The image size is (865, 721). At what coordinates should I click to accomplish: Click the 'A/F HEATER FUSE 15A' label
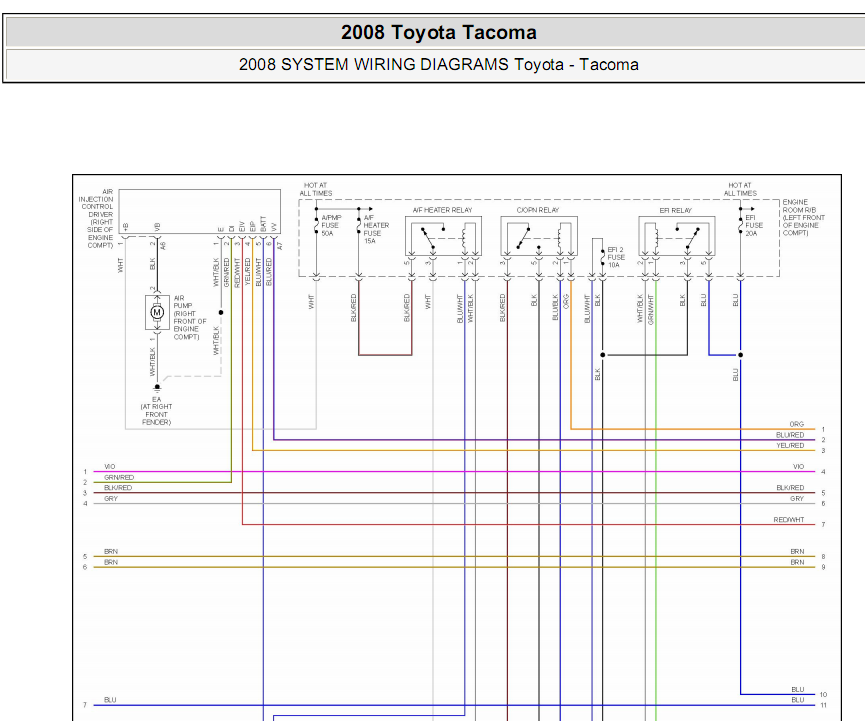[x=376, y=229]
